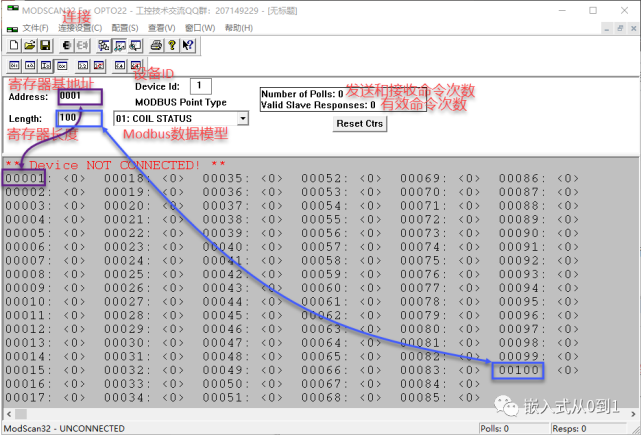Select coil address 00075 row
Viewport: 641px width, 435px height.
coord(440,260)
